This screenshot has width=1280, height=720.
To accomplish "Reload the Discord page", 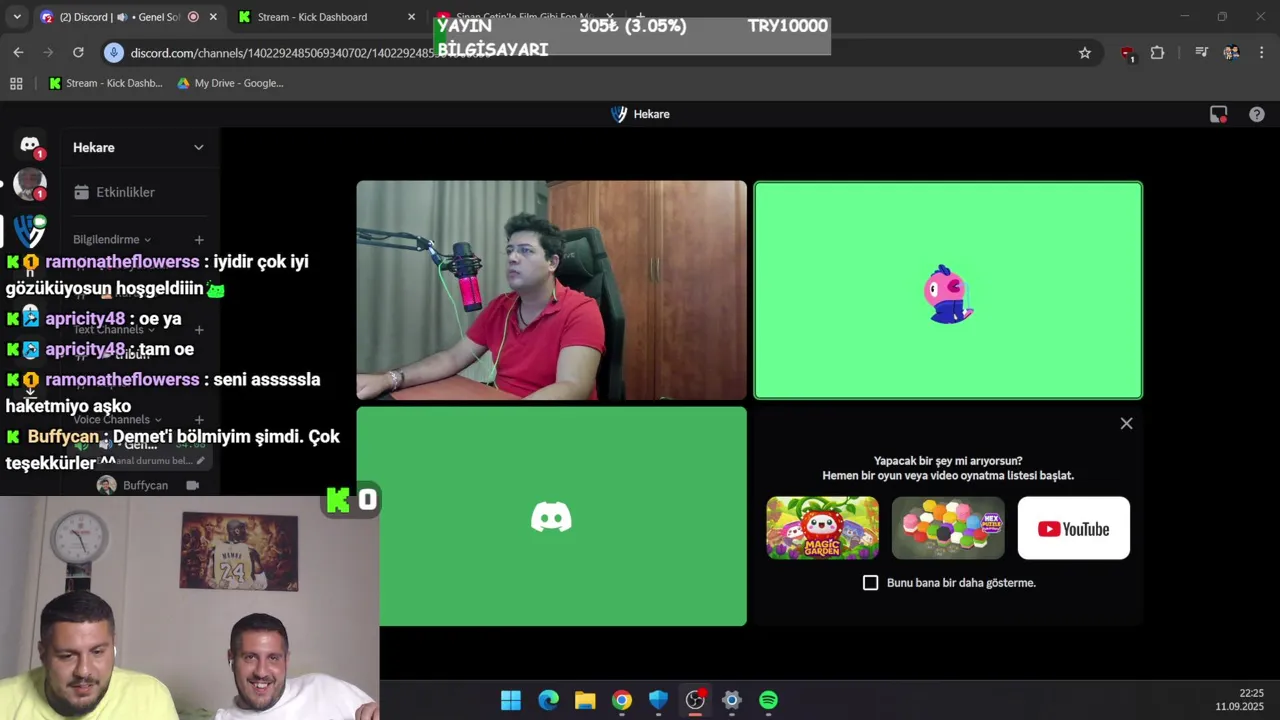I will 78,52.
